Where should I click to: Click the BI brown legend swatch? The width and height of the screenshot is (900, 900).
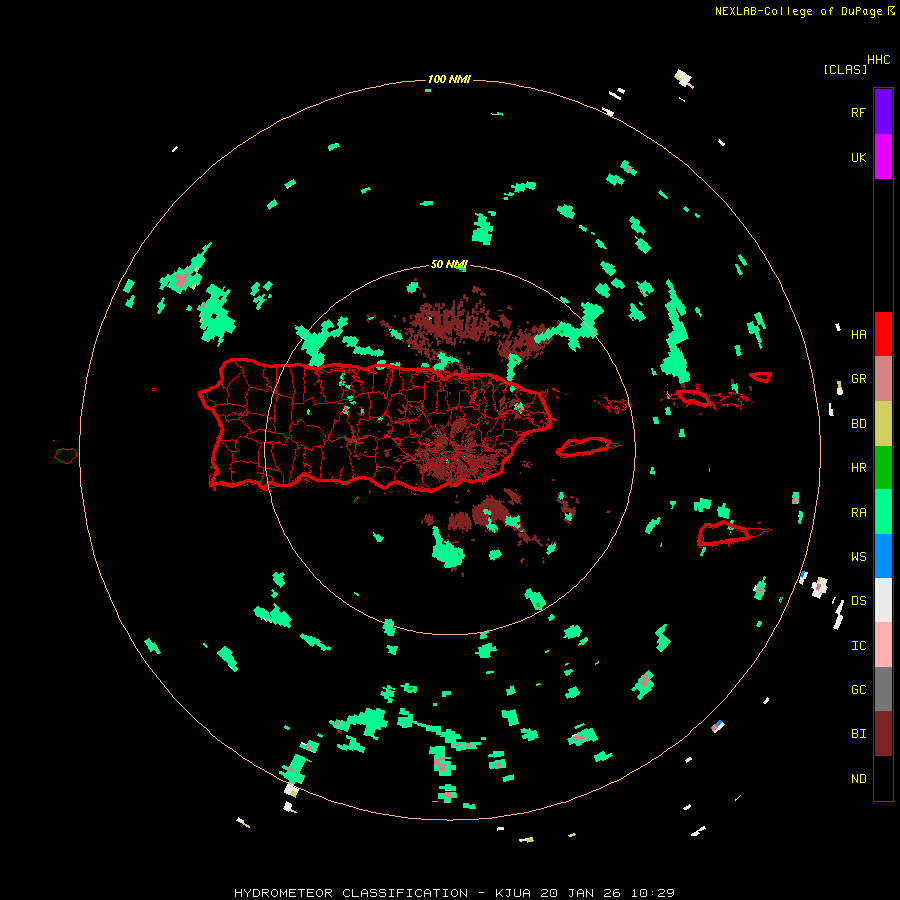pos(883,734)
